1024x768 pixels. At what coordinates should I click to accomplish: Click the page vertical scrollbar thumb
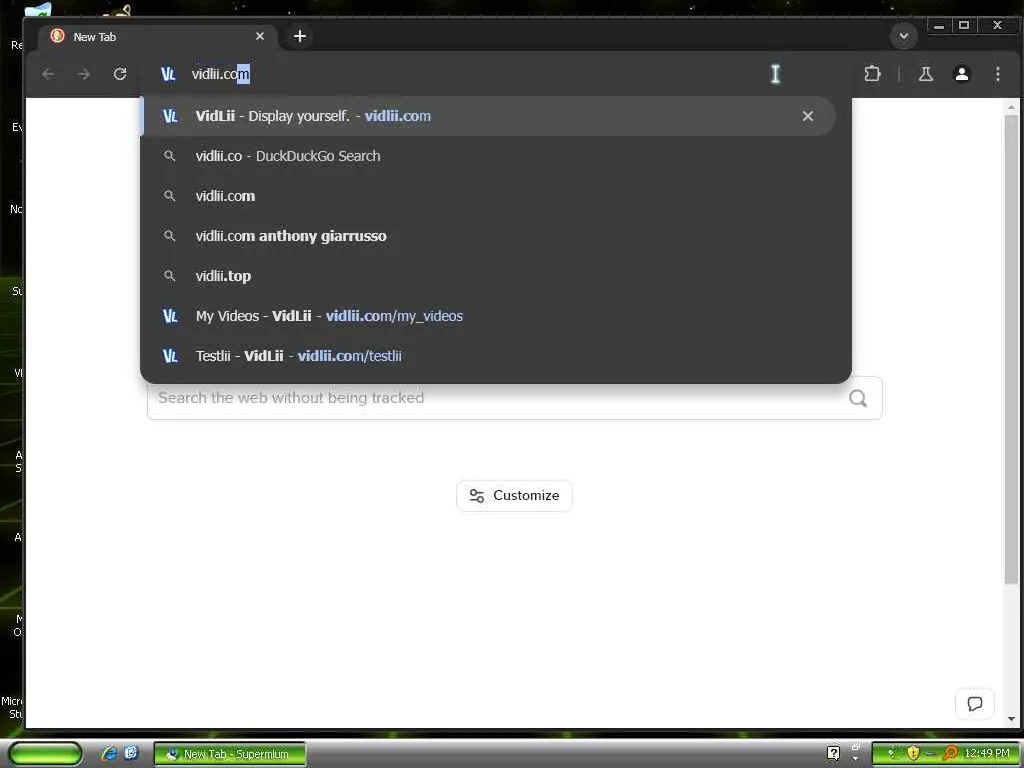pos(1011,349)
